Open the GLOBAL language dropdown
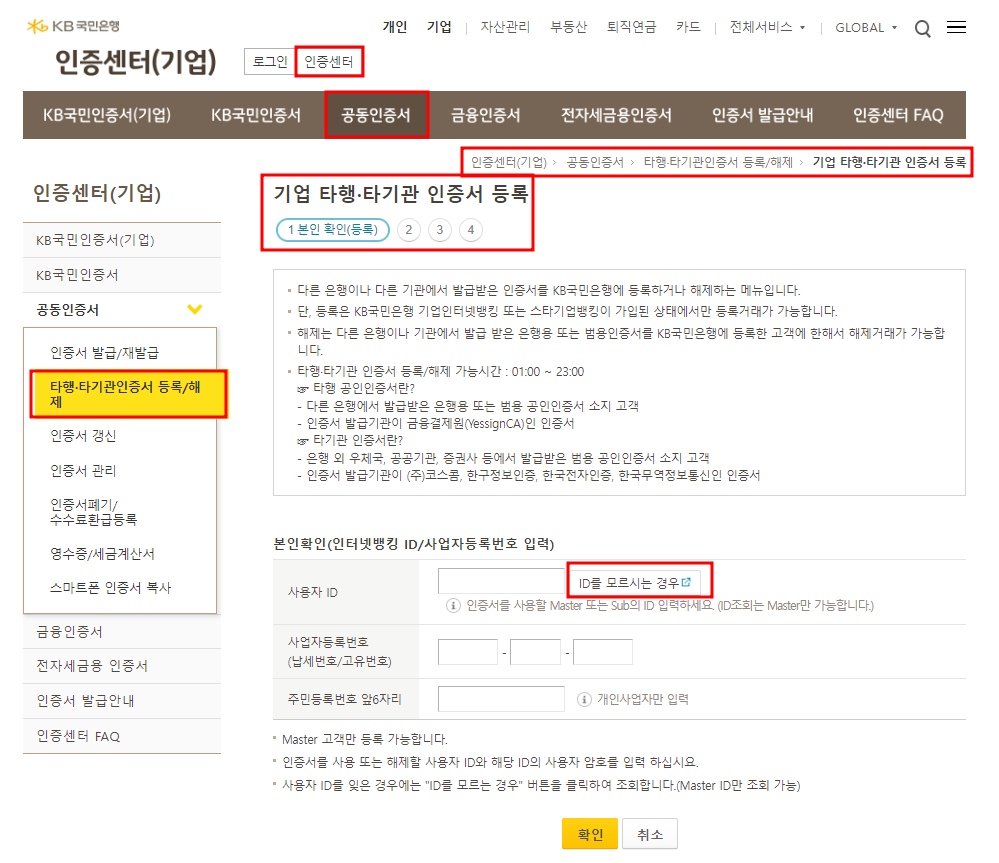This screenshot has height=863, width=999. (x=866, y=27)
